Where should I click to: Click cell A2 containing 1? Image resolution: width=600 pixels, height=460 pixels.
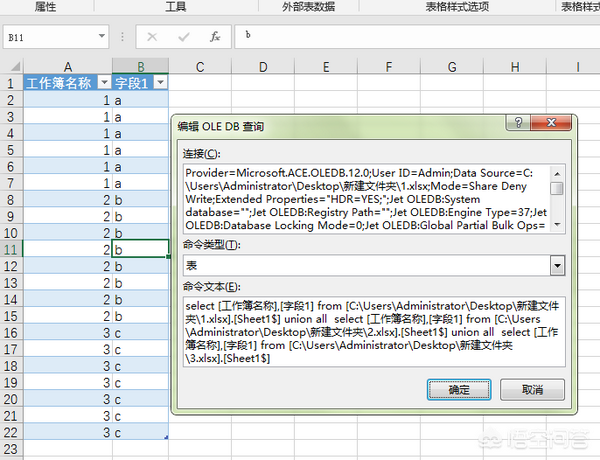(x=68, y=100)
